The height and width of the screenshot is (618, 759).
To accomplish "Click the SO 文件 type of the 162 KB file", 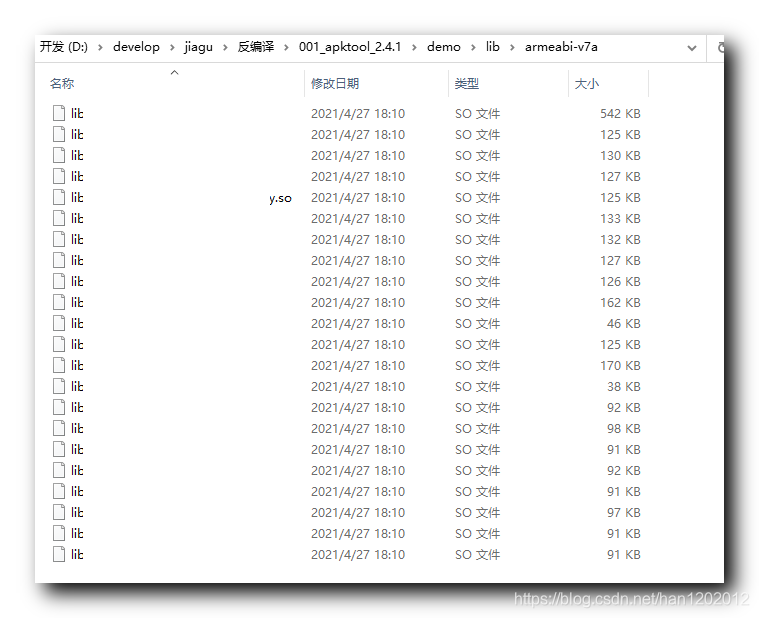I will click(477, 302).
